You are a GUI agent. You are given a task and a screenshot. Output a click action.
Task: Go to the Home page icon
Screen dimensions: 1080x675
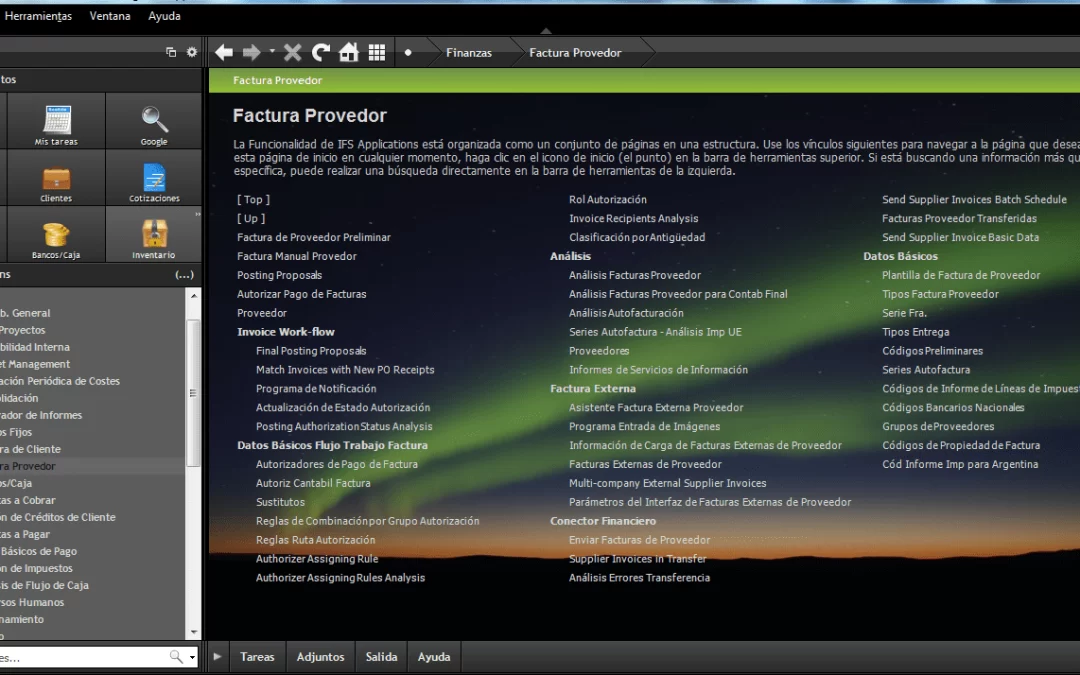coord(348,53)
